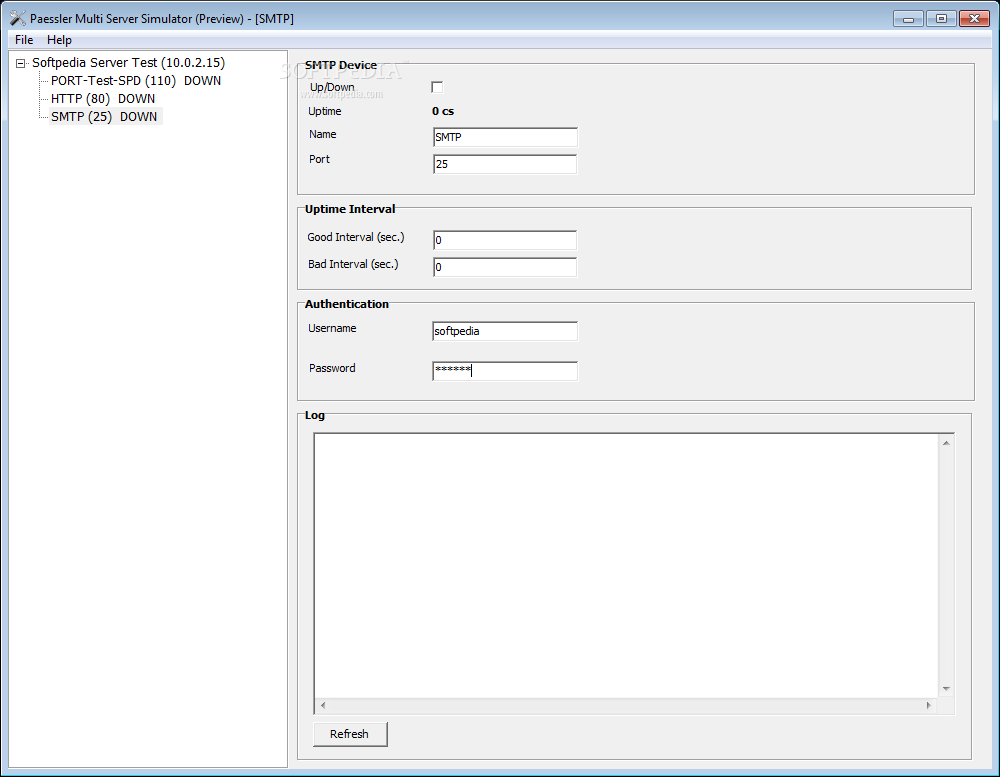Click the Password input field

pos(504,371)
